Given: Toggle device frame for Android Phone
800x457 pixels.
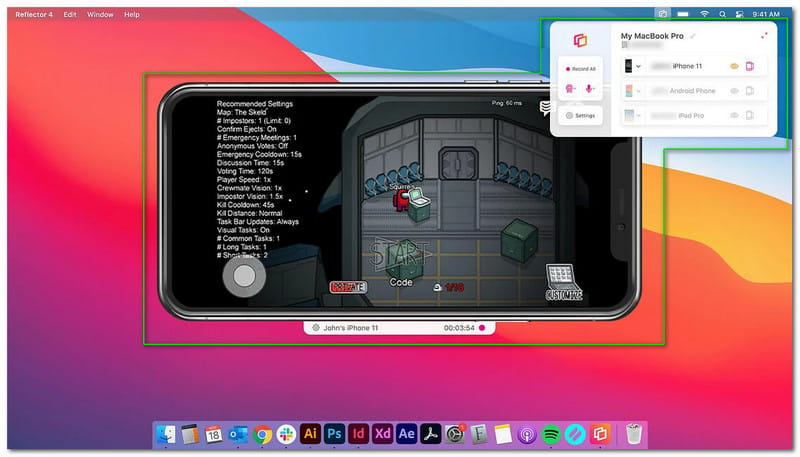Looking at the screenshot, I should pos(750,91).
